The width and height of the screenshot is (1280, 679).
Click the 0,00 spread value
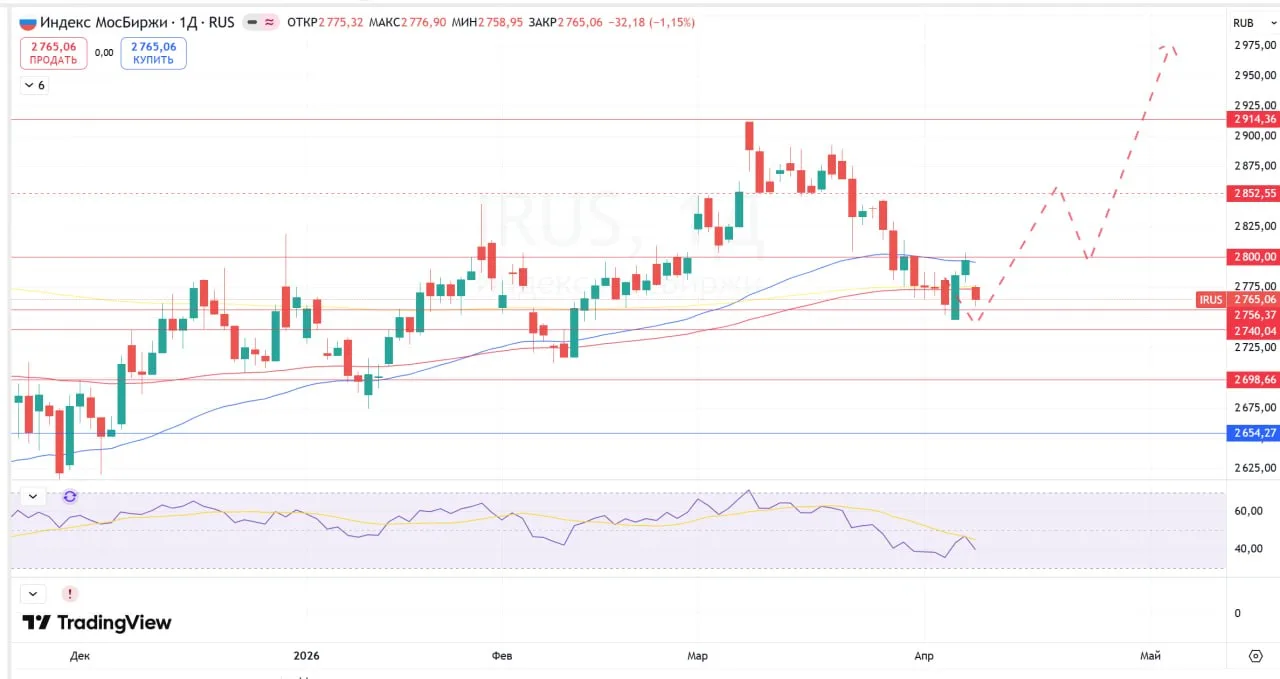[x=104, y=53]
